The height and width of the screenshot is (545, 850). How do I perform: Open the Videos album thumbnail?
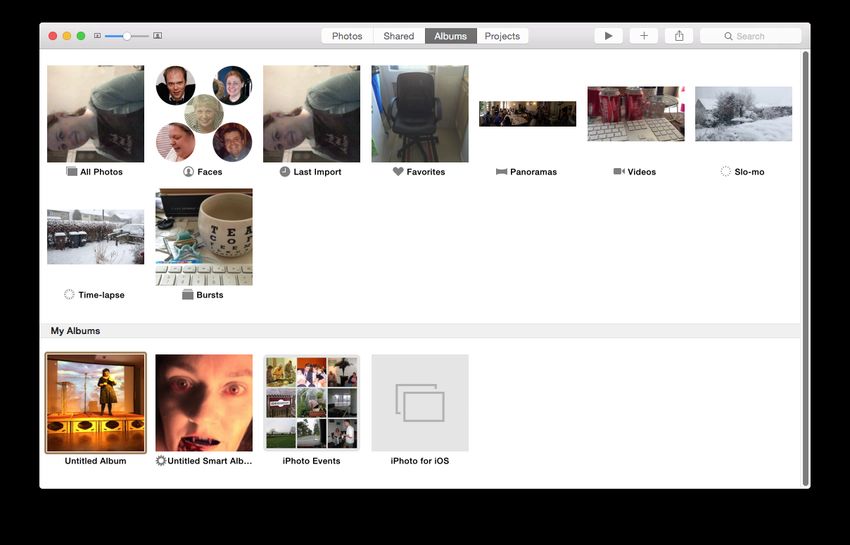click(636, 114)
